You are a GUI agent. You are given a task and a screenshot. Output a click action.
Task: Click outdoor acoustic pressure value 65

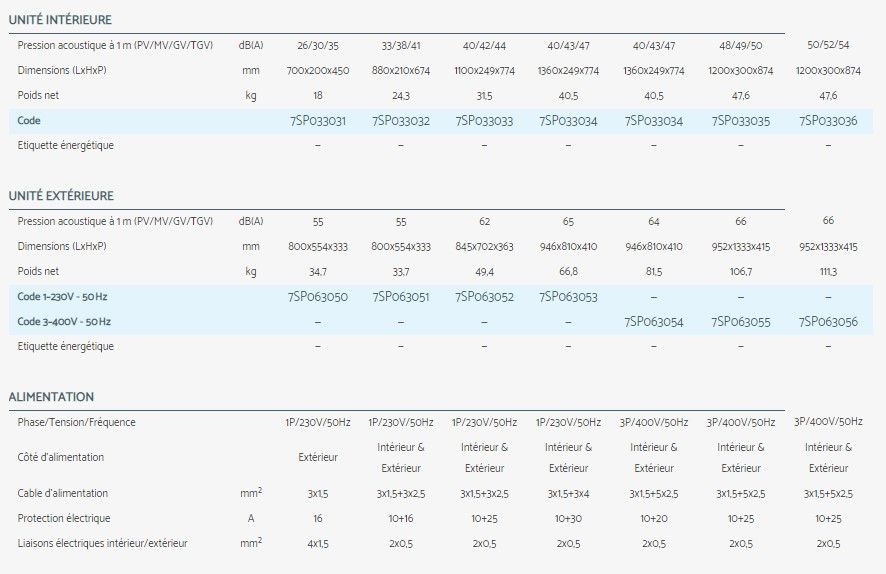568,221
